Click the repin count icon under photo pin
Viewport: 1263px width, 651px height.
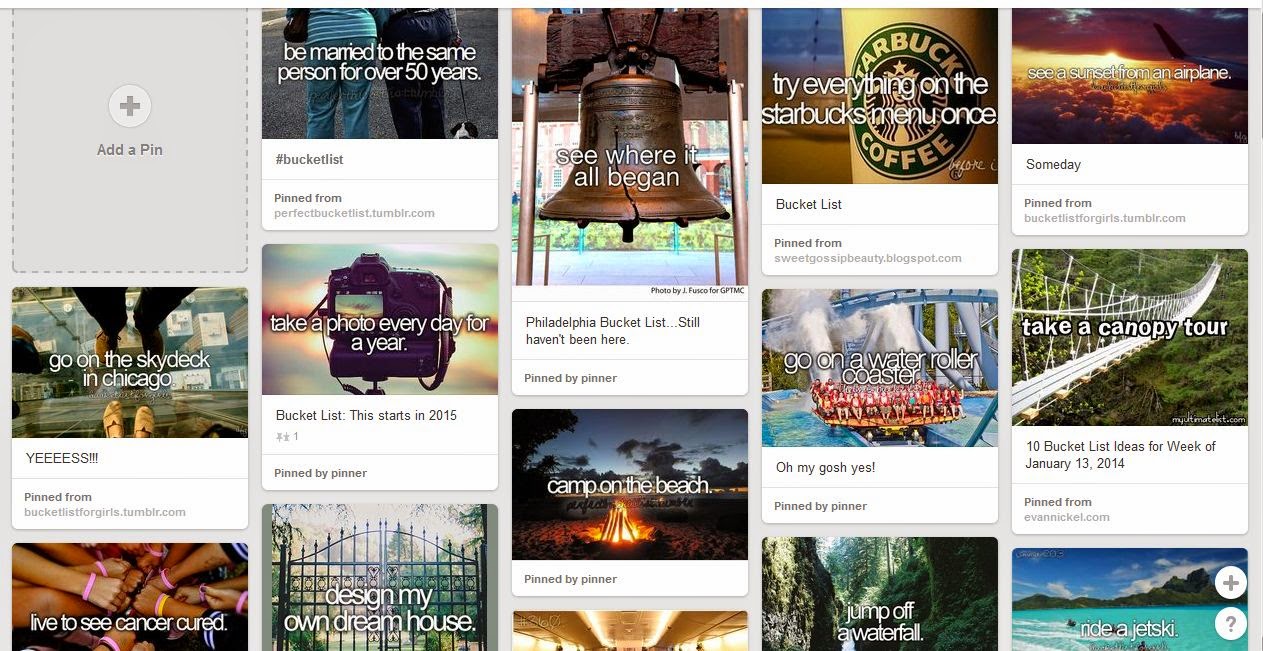[283, 437]
